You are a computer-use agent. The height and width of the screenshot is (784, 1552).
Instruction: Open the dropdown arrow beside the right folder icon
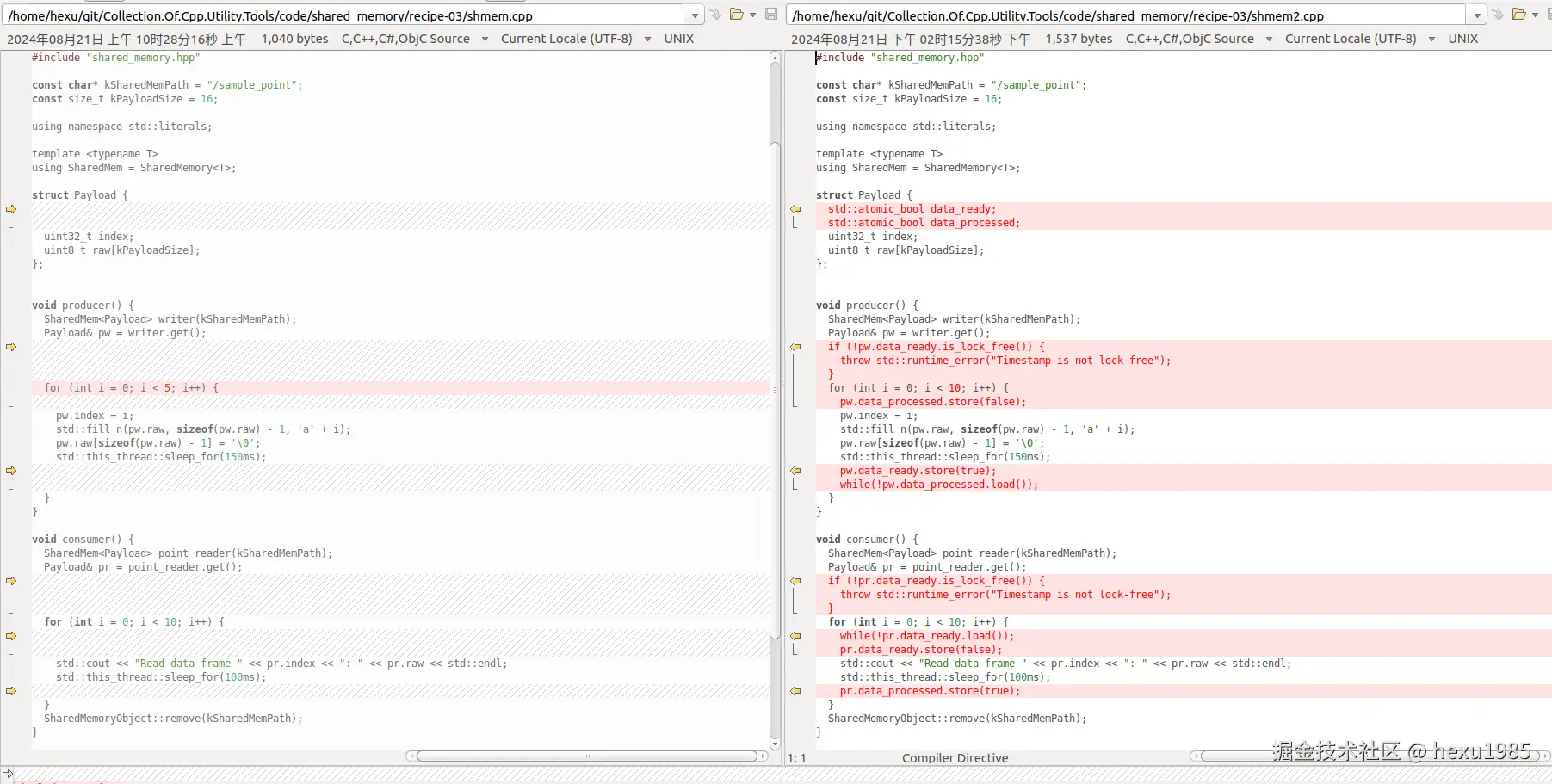point(1536,15)
